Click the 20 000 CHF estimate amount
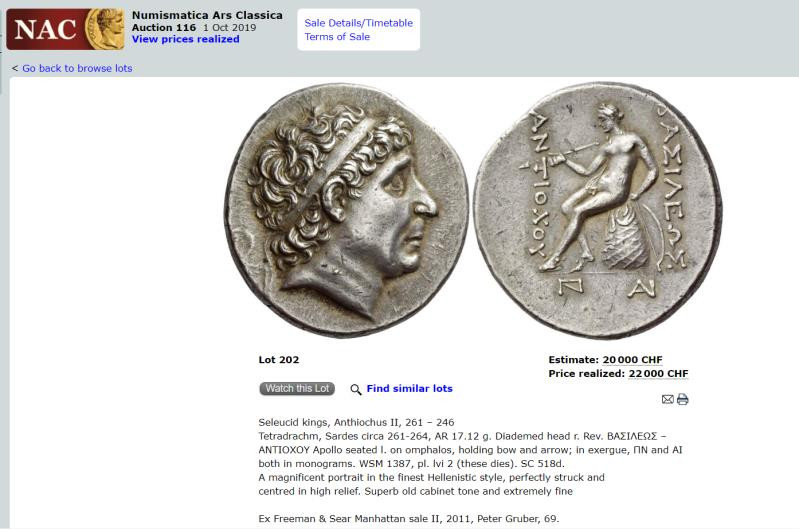 pos(632,360)
